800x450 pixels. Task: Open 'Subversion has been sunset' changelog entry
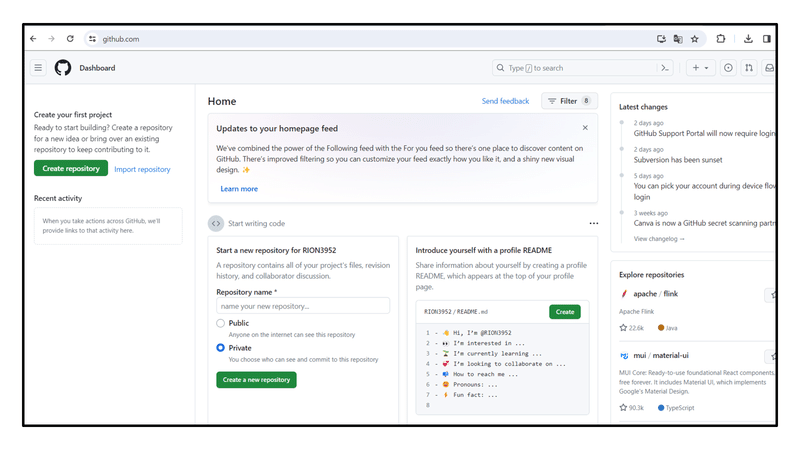pyautogui.click(x=678, y=160)
